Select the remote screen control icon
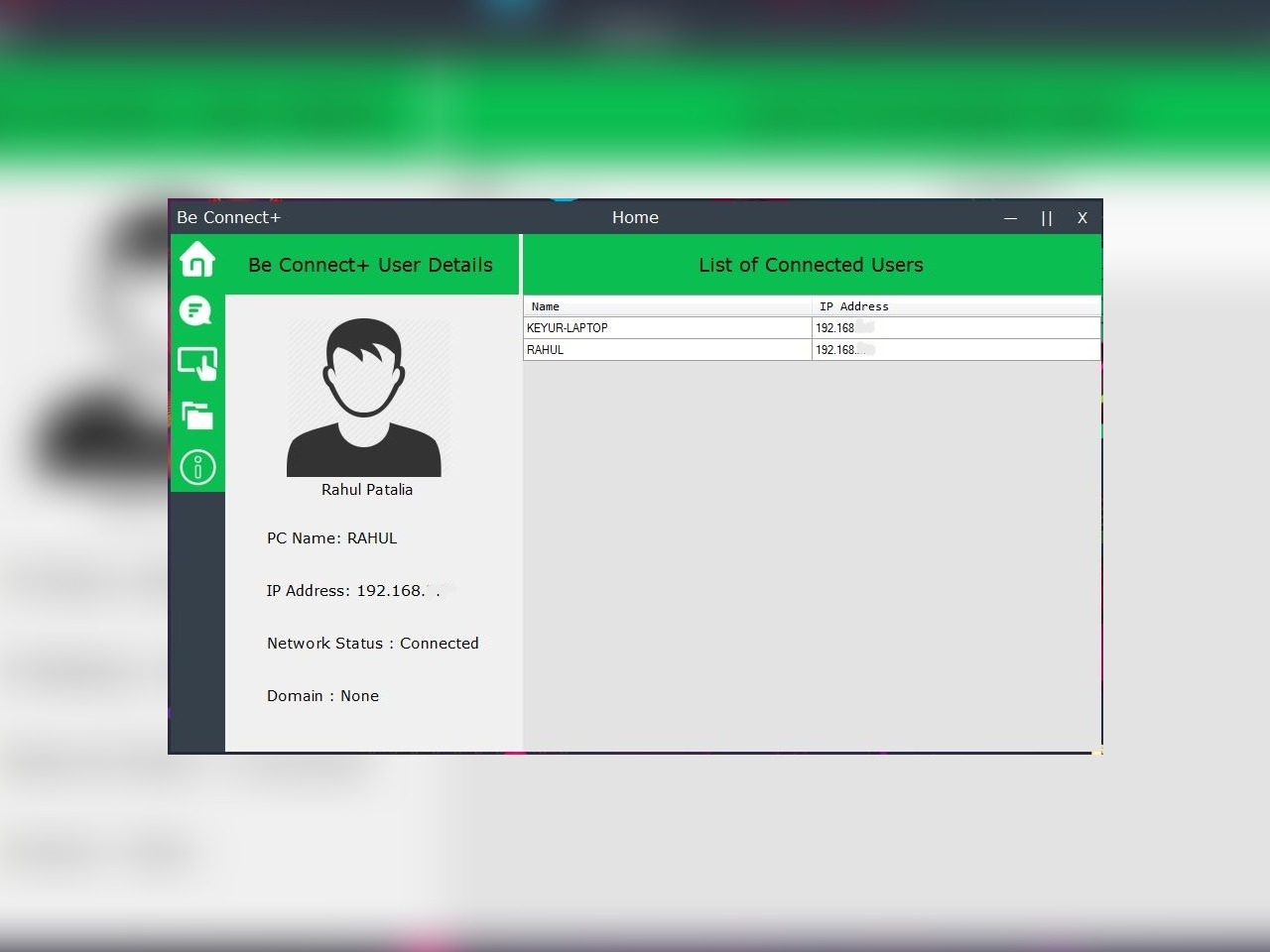The image size is (1270, 952). [x=197, y=364]
